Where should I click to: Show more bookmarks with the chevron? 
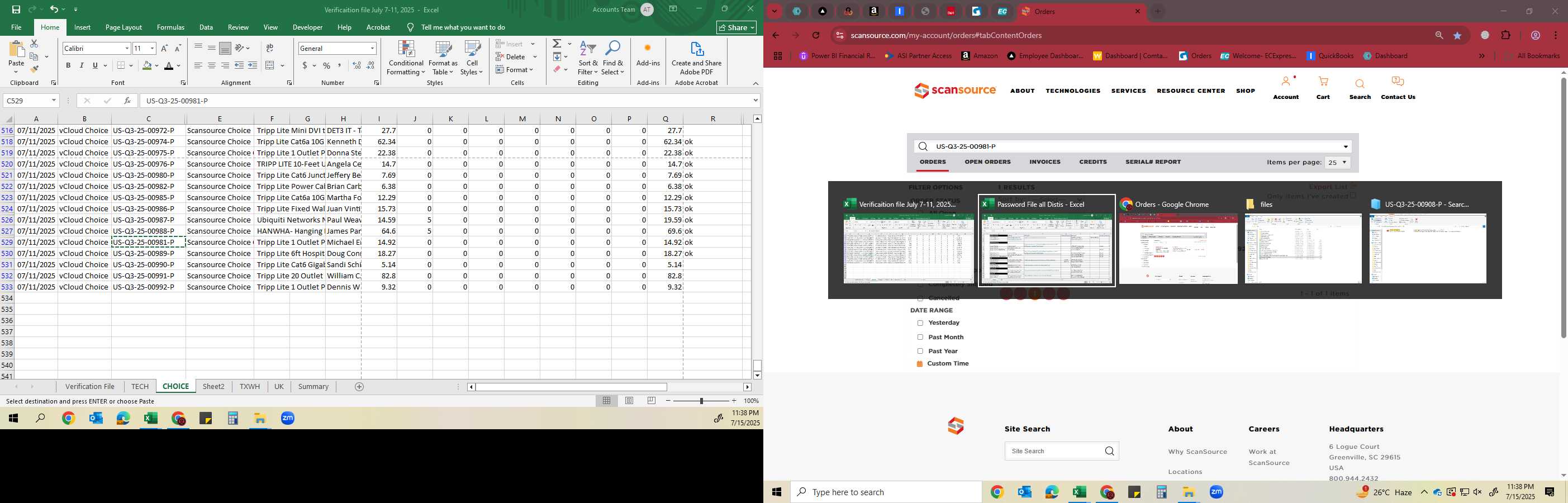click(1481, 56)
